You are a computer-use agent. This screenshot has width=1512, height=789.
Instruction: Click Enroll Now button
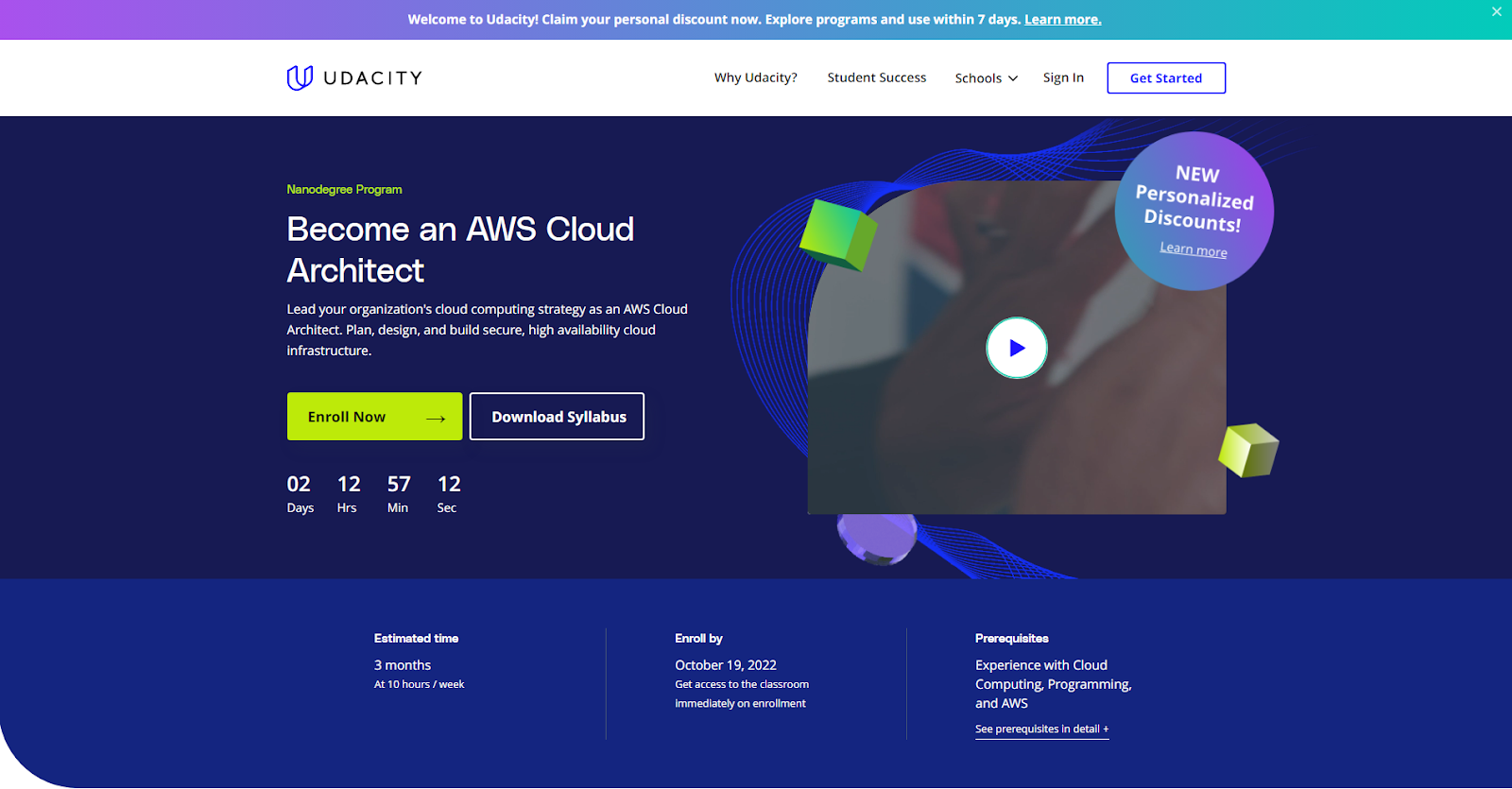[x=375, y=417]
